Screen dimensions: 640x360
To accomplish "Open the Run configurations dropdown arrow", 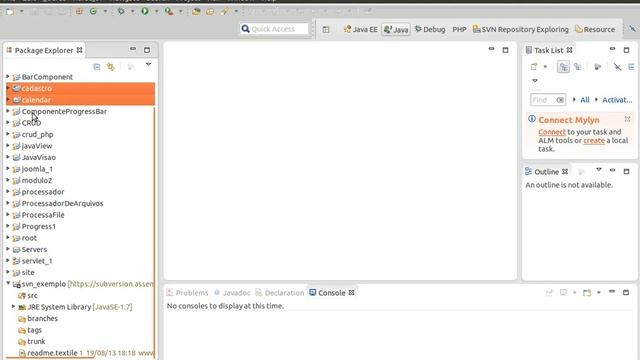I will tap(156, 12).
